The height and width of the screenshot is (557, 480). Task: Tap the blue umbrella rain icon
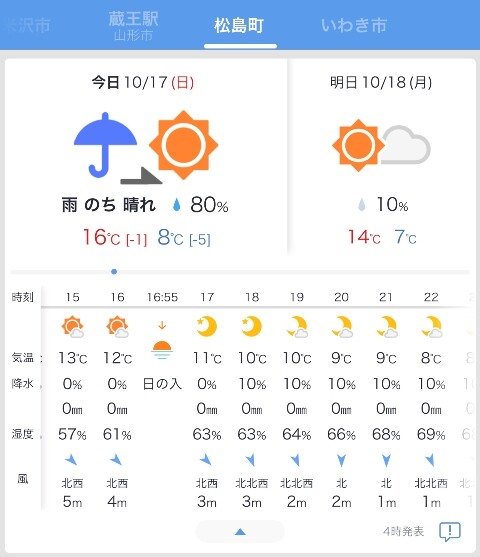pos(105,145)
